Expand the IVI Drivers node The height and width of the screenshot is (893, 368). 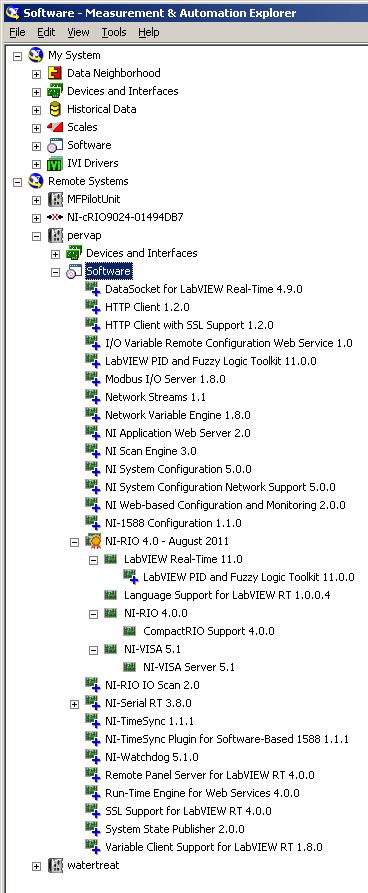[x=36, y=164]
